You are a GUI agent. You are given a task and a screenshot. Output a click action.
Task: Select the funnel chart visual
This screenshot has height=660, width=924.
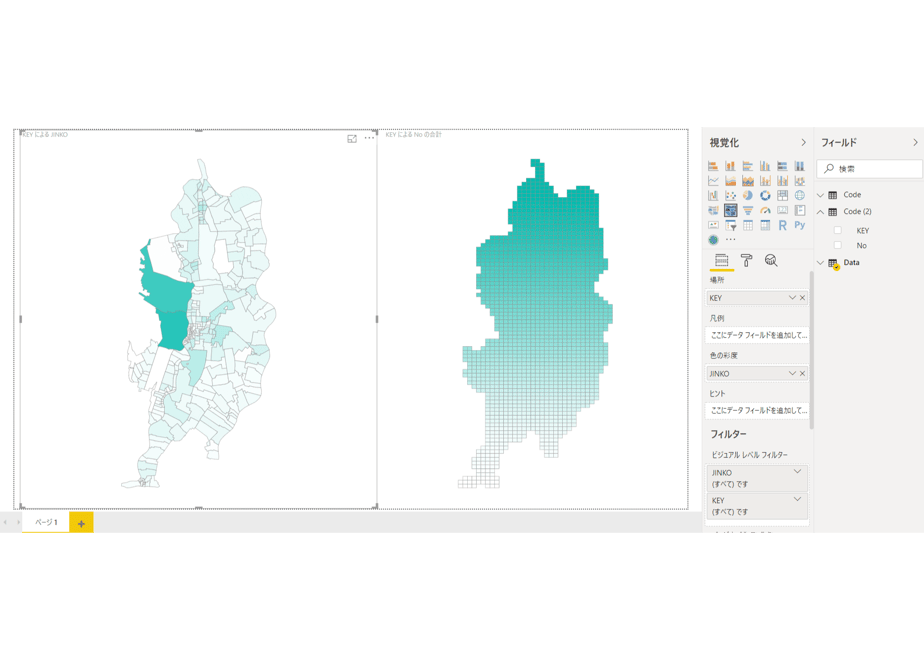tap(748, 210)
